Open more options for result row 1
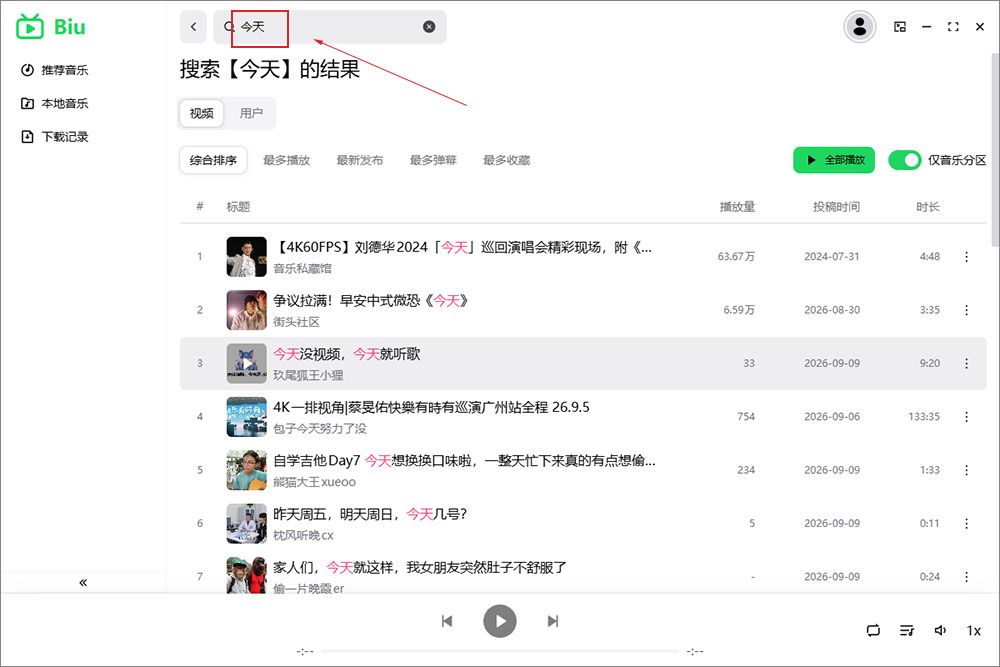Screen dimensions: 1000x667 966,256
